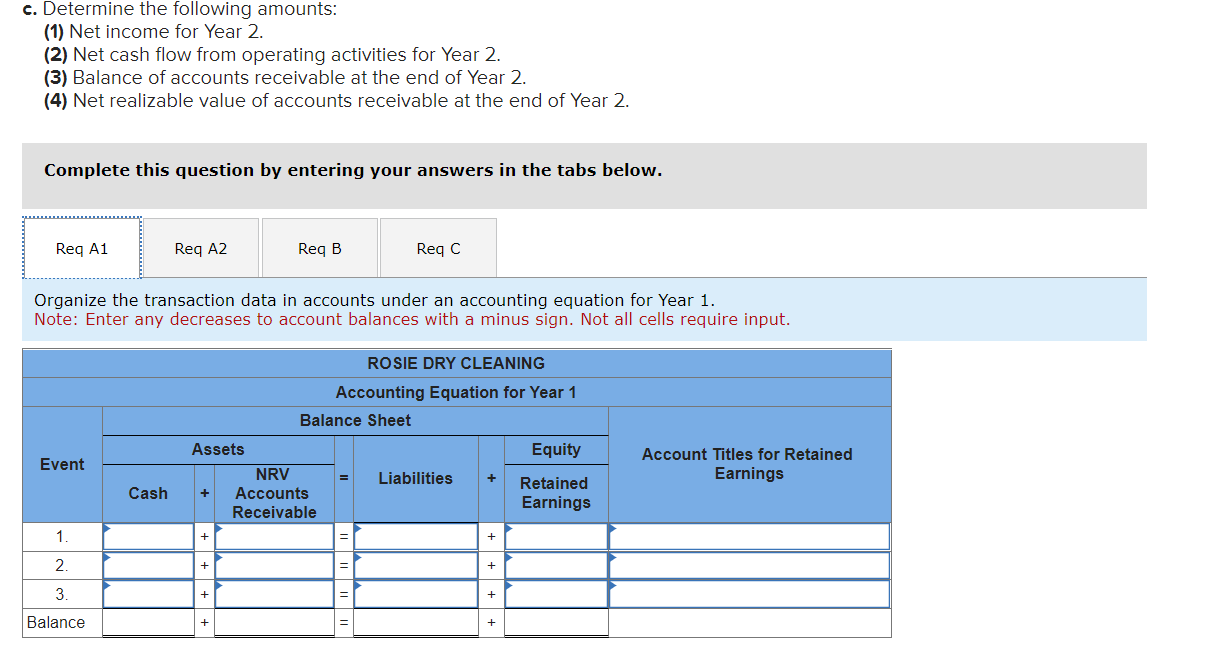The width and height of the screenshot is (1210, 647).
Task: Click the Cash cell in the Balance row
Action: click(148, 622)
